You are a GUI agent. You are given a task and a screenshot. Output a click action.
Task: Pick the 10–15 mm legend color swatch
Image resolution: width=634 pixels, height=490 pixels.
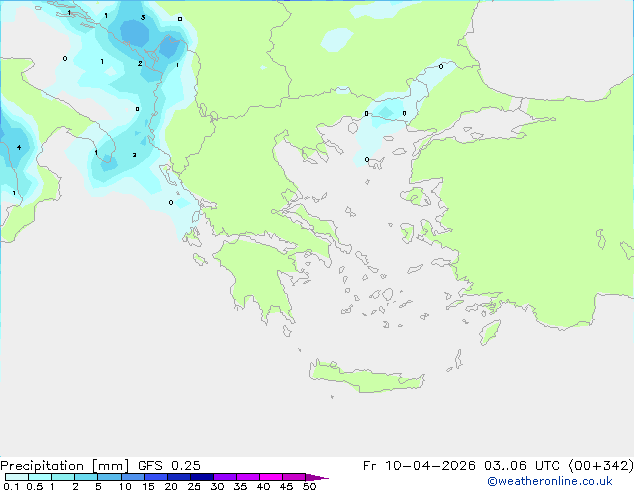tap(132, 477)
